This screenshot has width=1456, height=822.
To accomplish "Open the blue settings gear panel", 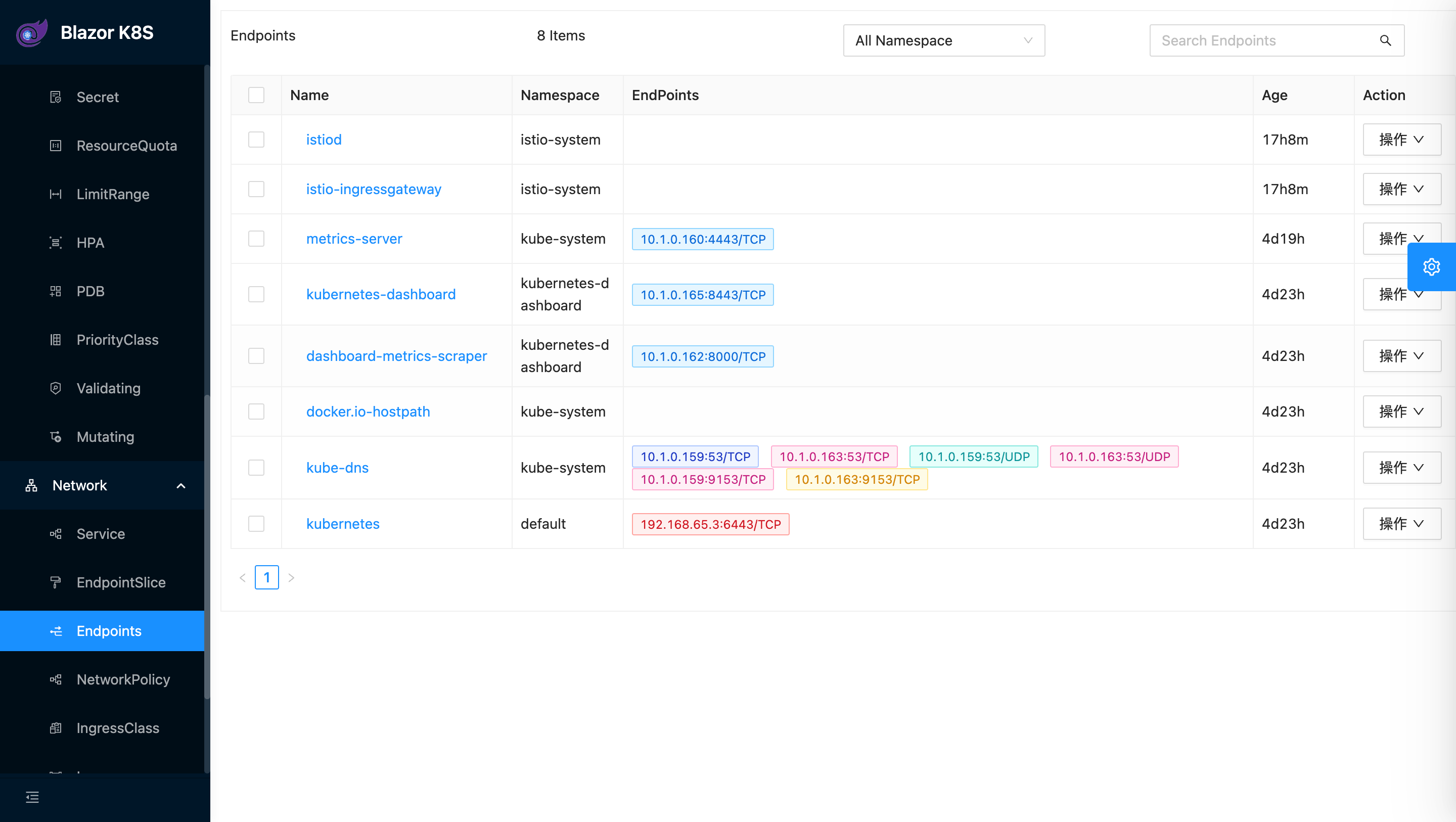I will [x=1431, y=267].
